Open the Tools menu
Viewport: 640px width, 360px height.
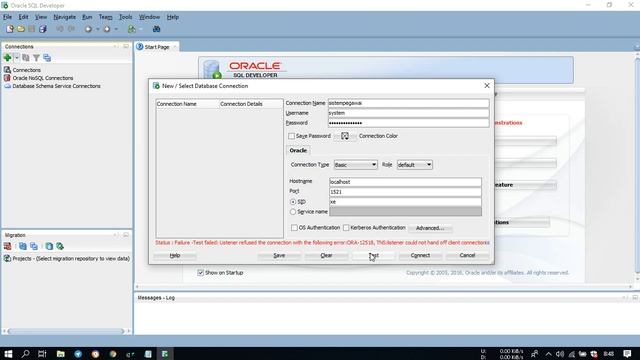point(125,17)
